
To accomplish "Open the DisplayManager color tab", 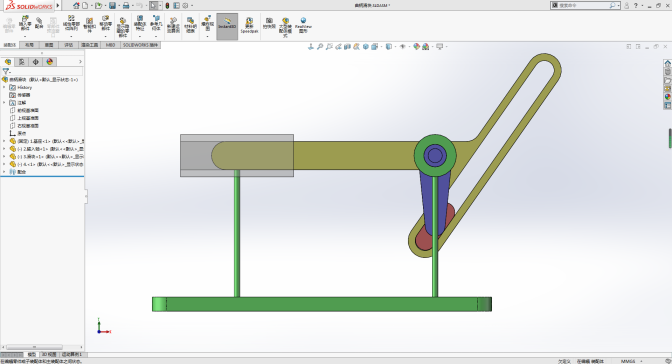I will [50, 62].
